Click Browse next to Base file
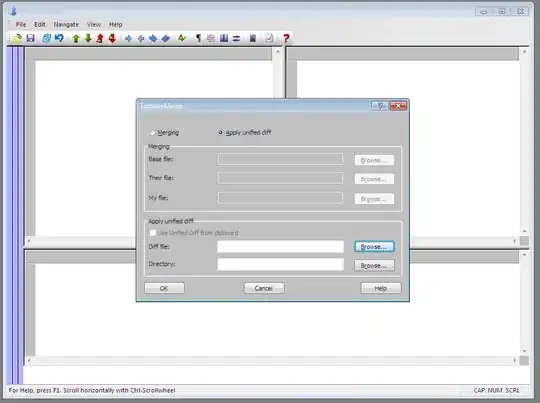540x403 pixels. click(x=374, y=160)
